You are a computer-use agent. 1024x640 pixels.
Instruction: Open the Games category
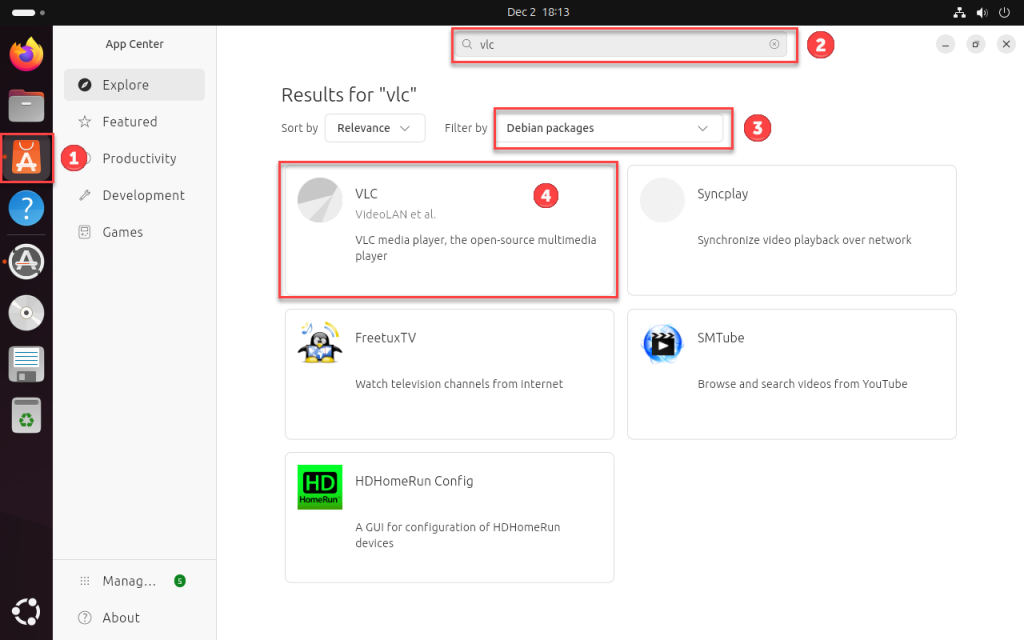click(135, 232)
